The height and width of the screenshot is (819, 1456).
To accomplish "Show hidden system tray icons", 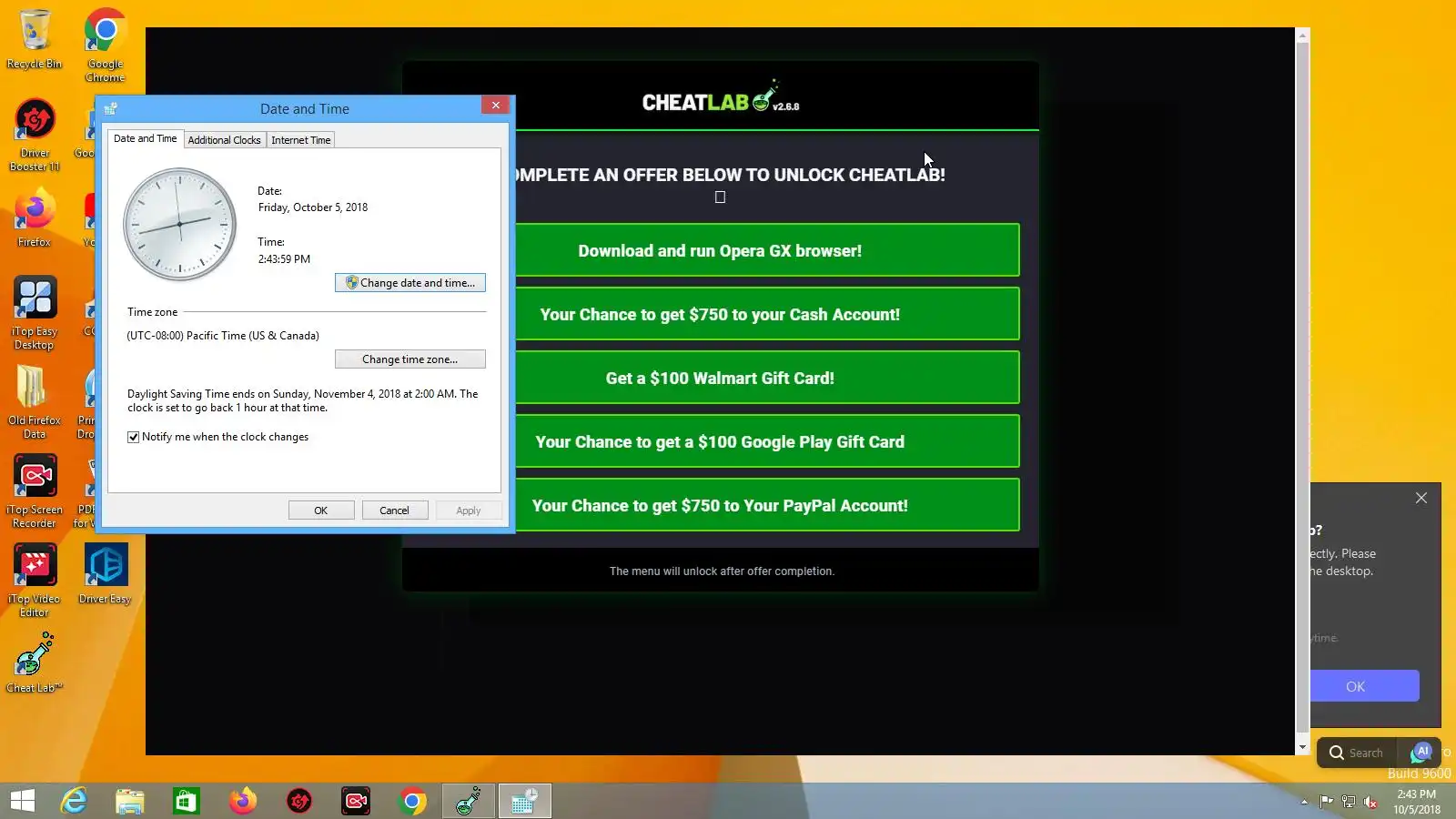I will pos(1304,802).
